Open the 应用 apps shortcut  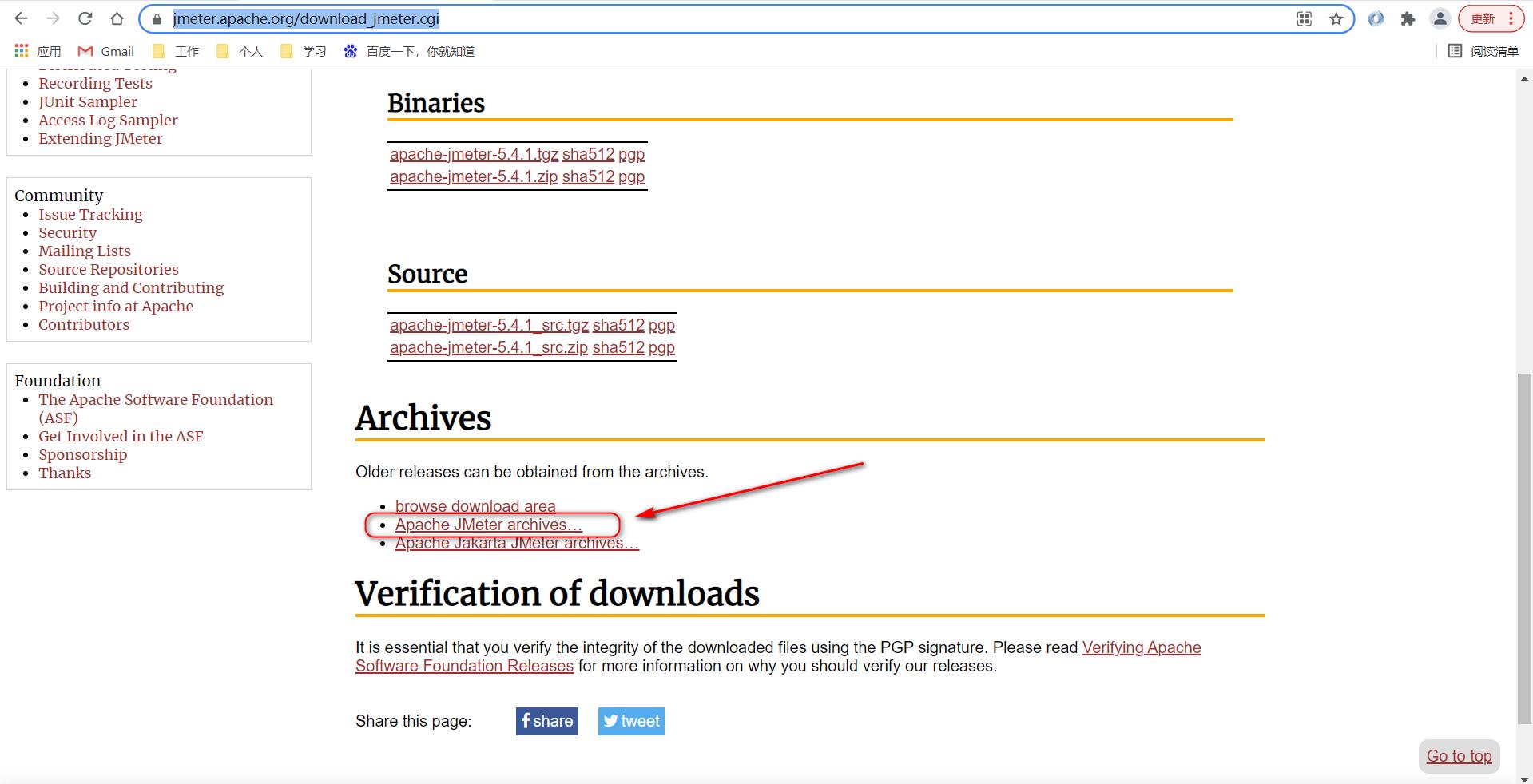(38, 51)
